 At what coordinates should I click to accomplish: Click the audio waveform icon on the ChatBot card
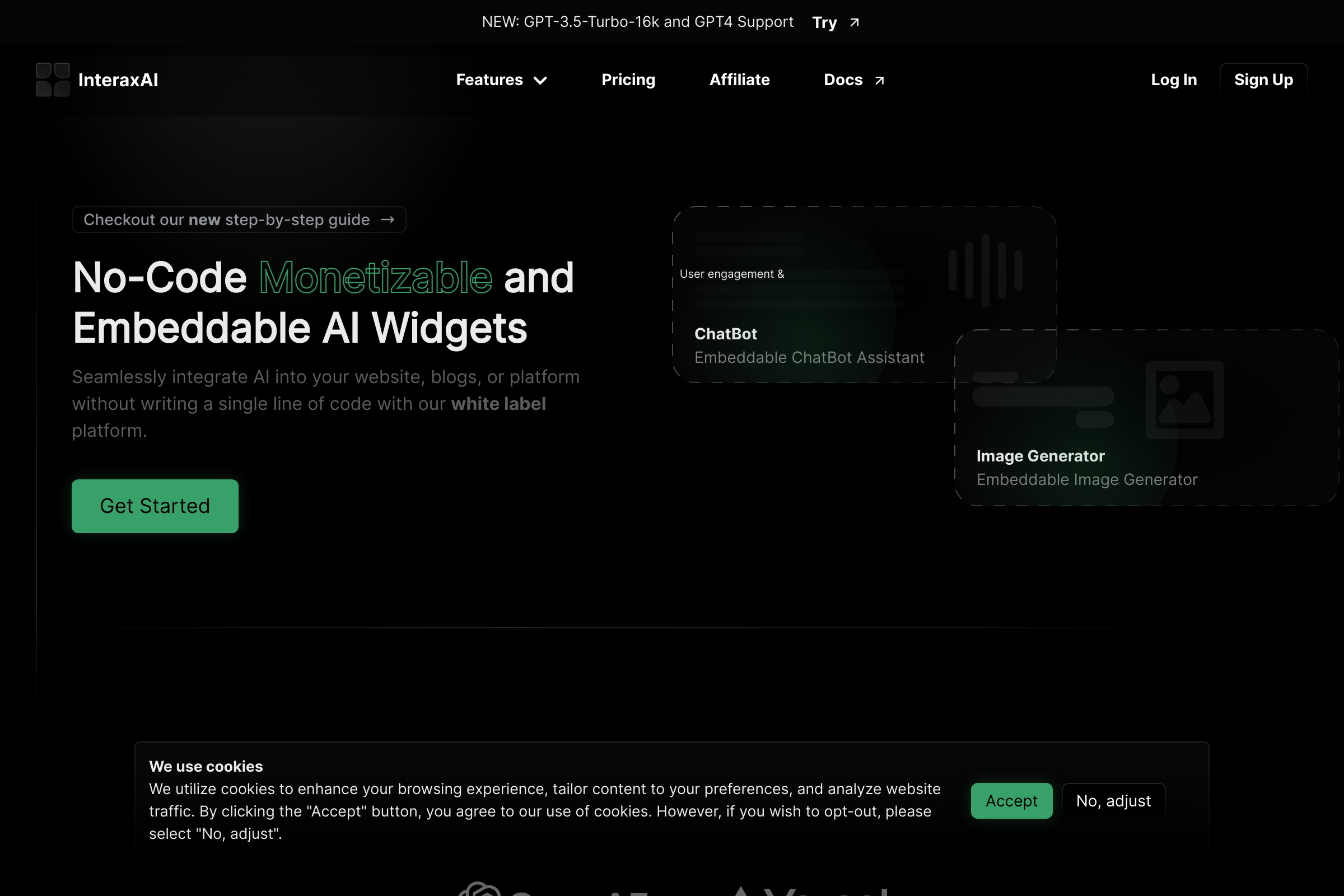point(985,270)
